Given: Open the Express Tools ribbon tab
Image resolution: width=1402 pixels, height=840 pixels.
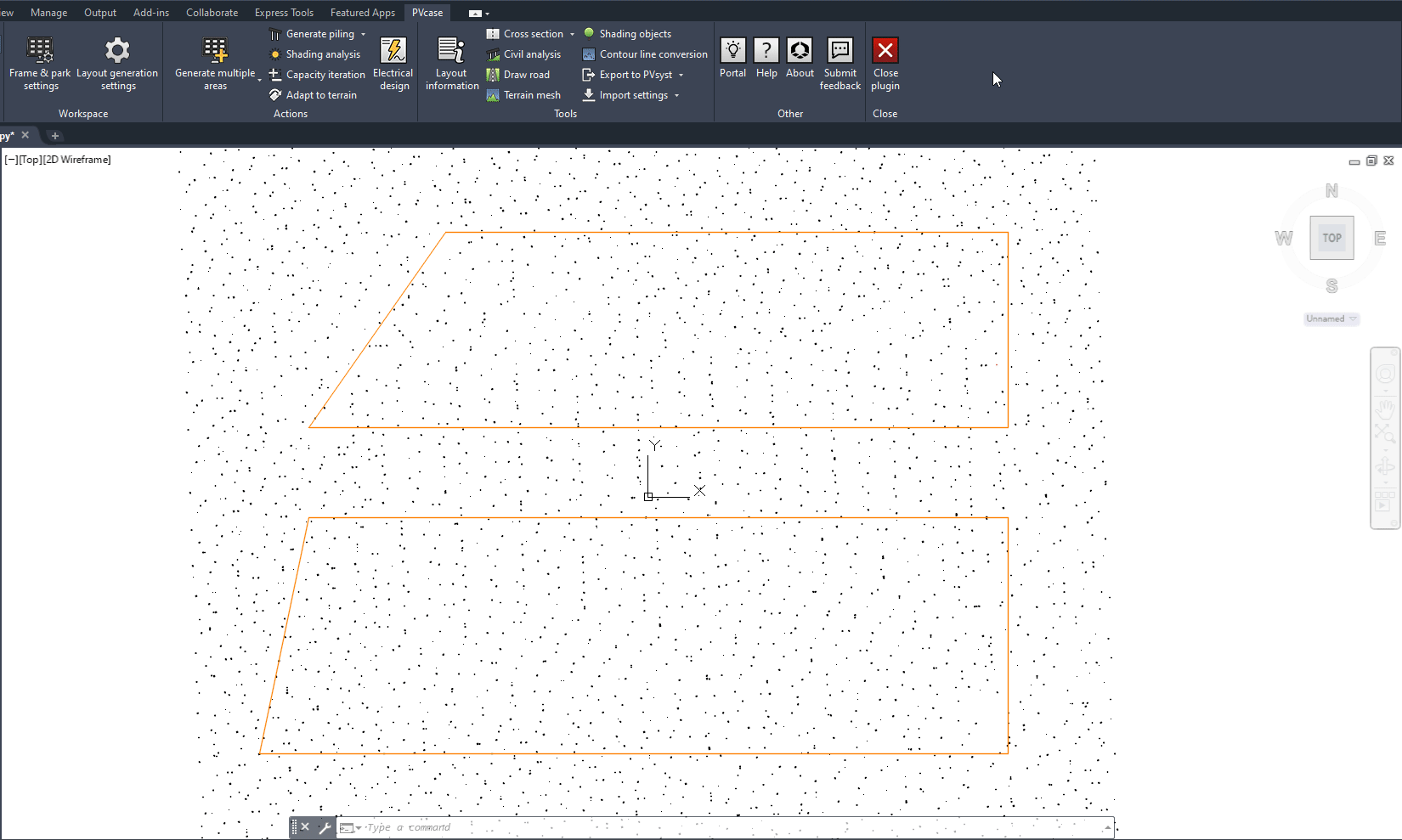Looking at the screenshot, I should [284, 13].
